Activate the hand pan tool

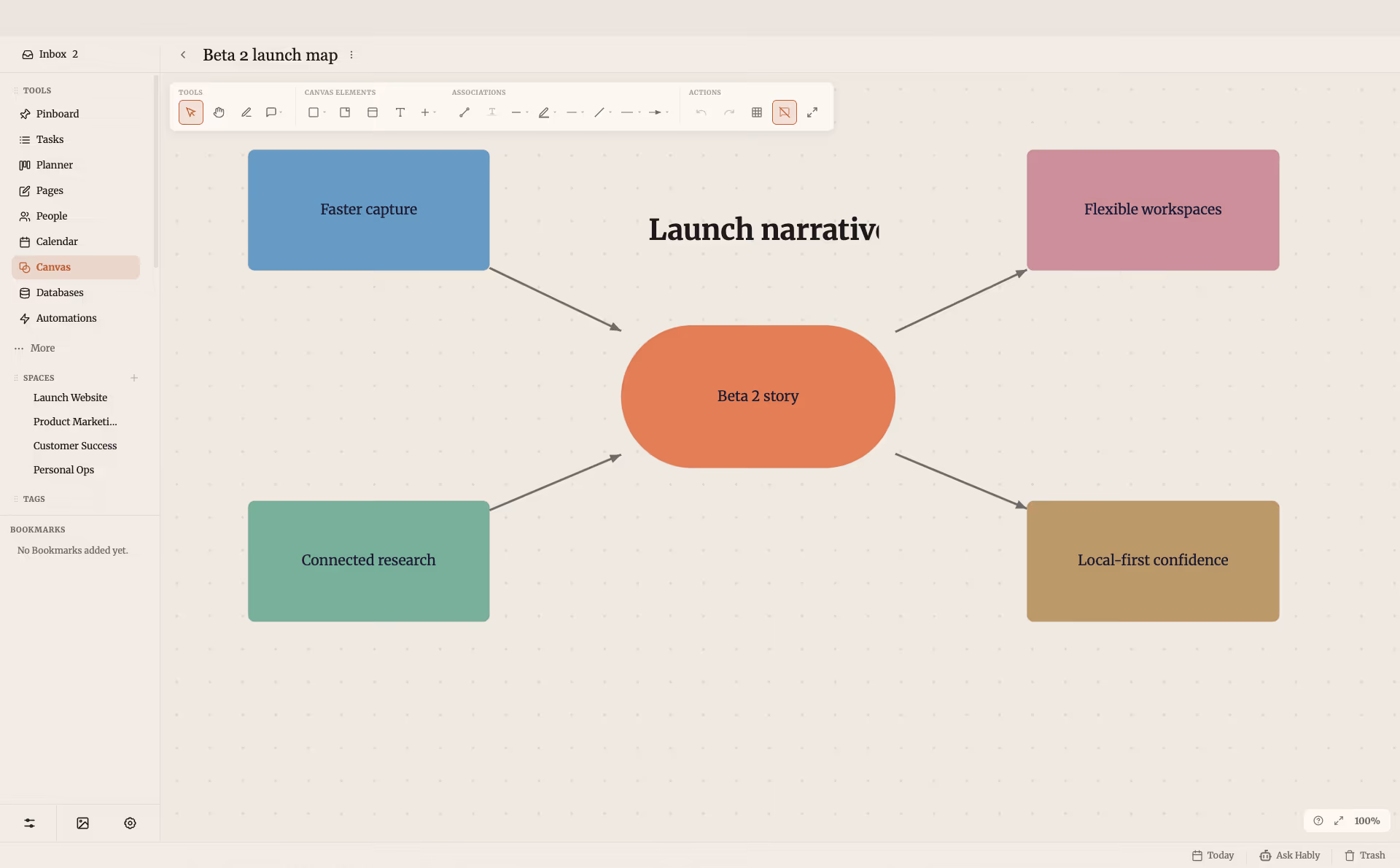pos(219,112)
